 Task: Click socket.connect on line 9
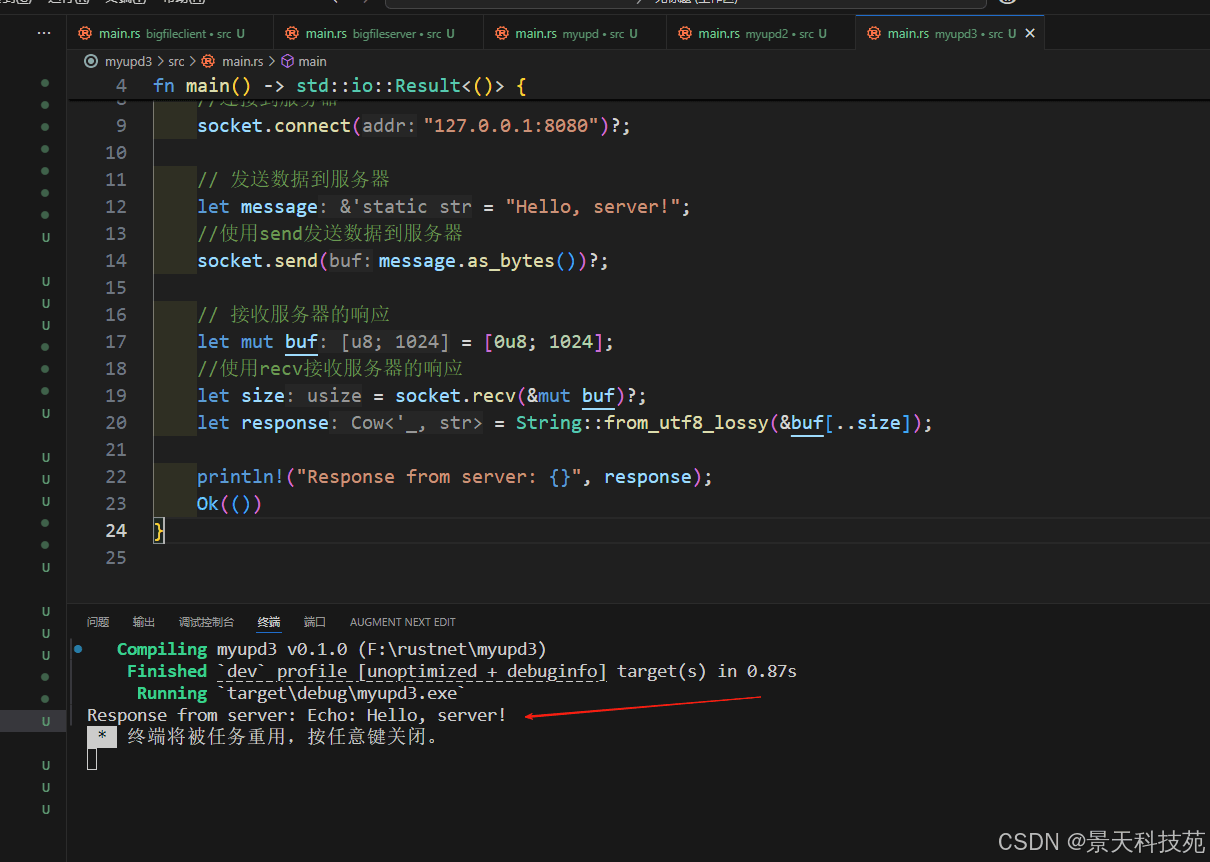click(274, 126)
